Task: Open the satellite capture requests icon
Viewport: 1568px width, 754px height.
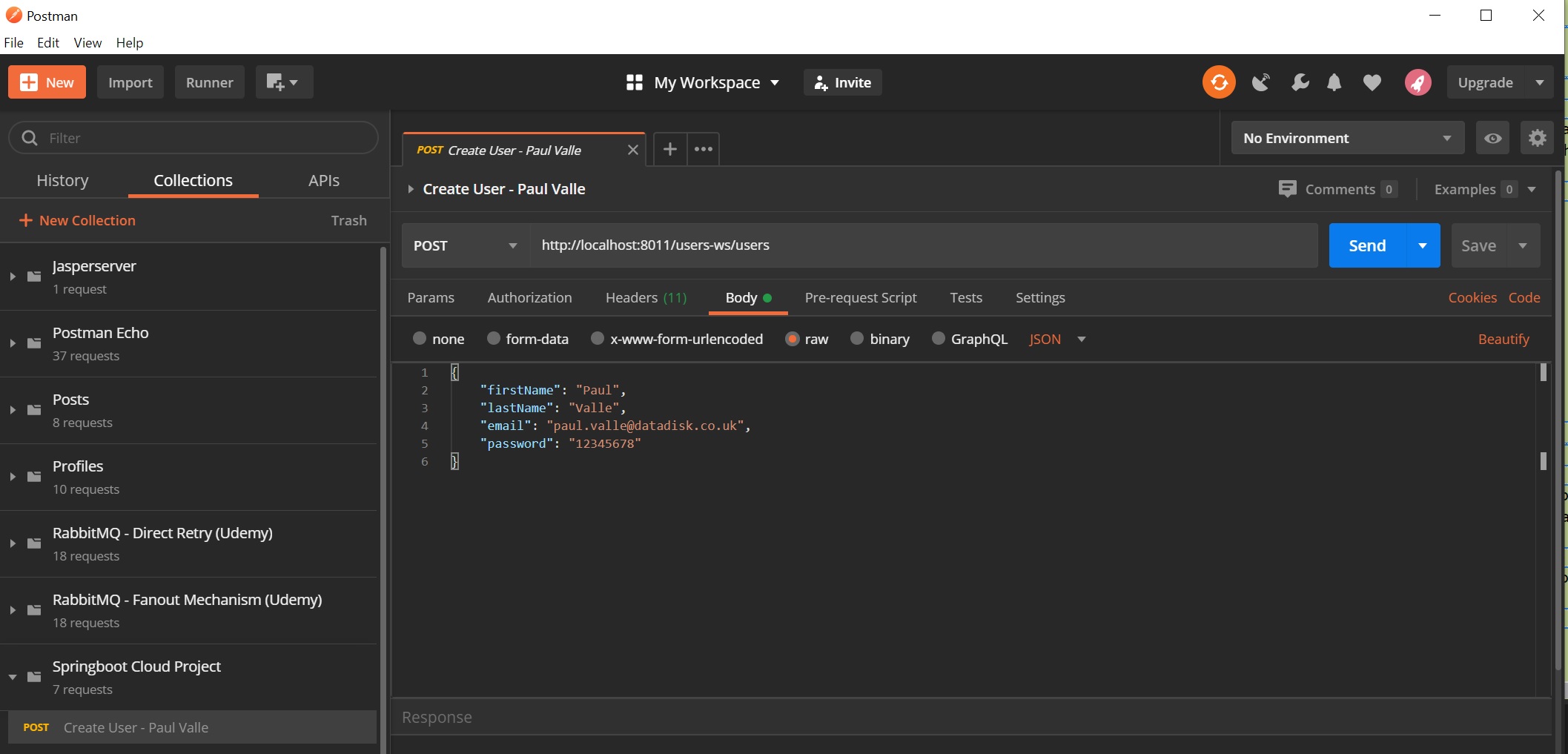Action: 1260,82
